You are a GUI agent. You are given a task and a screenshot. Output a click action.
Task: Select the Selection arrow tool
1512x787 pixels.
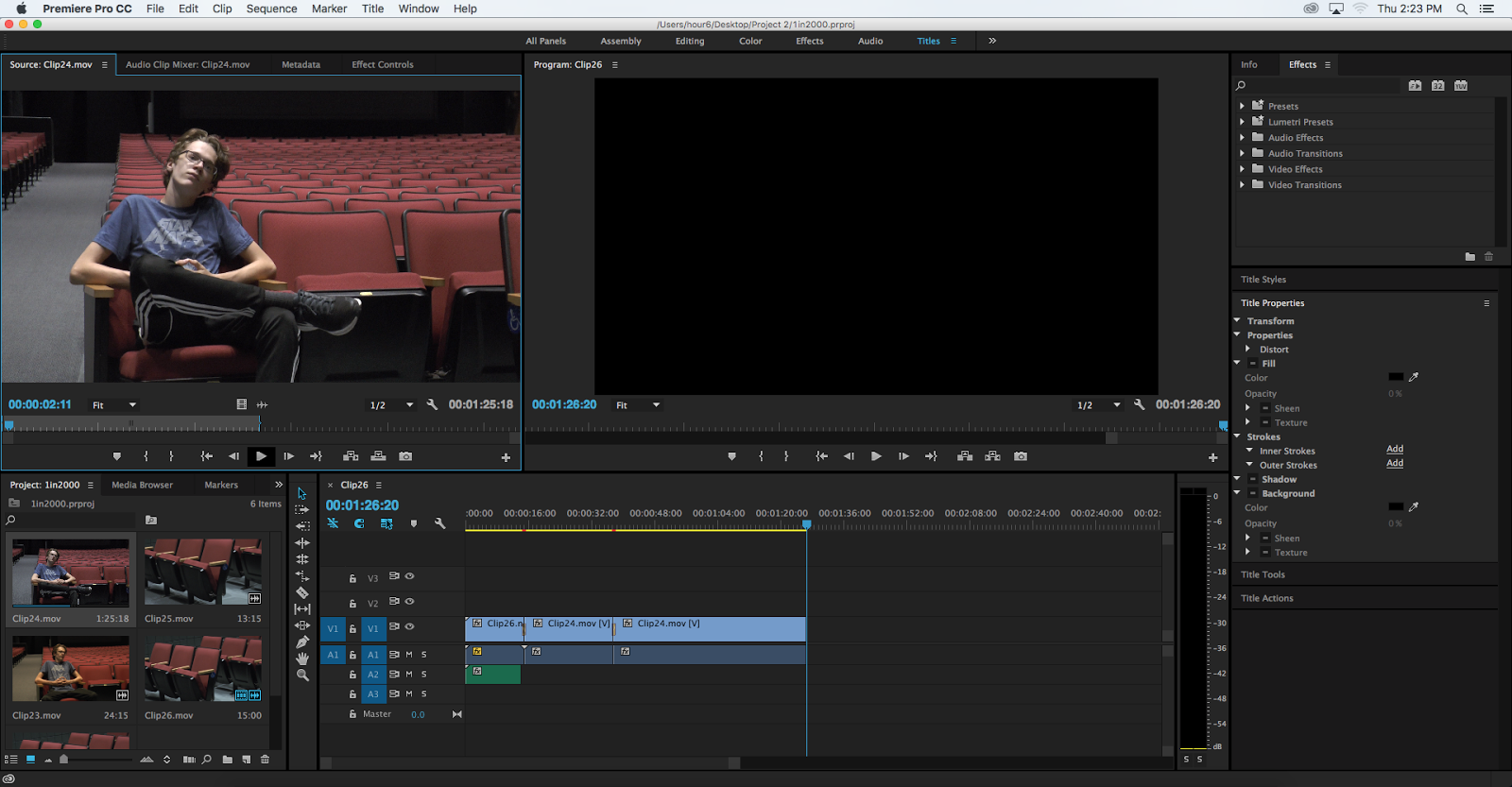click(301, 493)
